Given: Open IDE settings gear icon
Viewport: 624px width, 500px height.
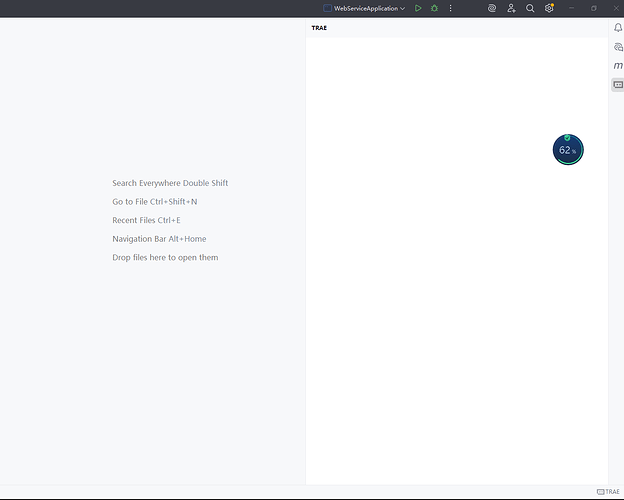Looking at the screenshot, I should (x=549, y=8).
